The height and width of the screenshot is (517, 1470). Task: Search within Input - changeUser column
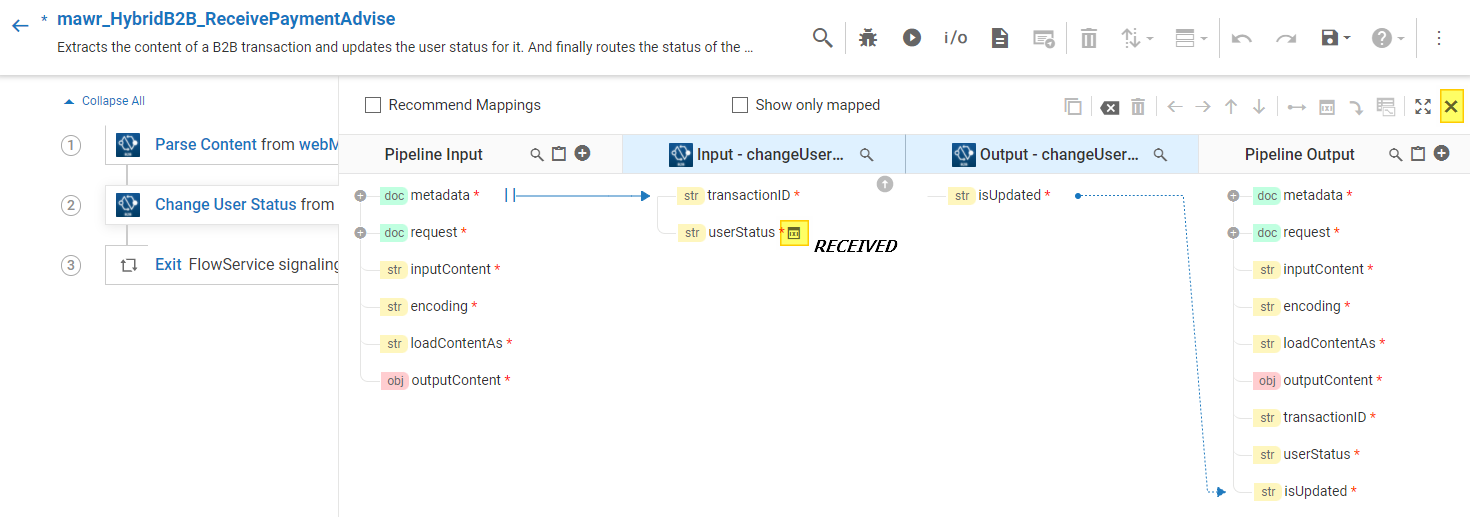click(867, 154)
